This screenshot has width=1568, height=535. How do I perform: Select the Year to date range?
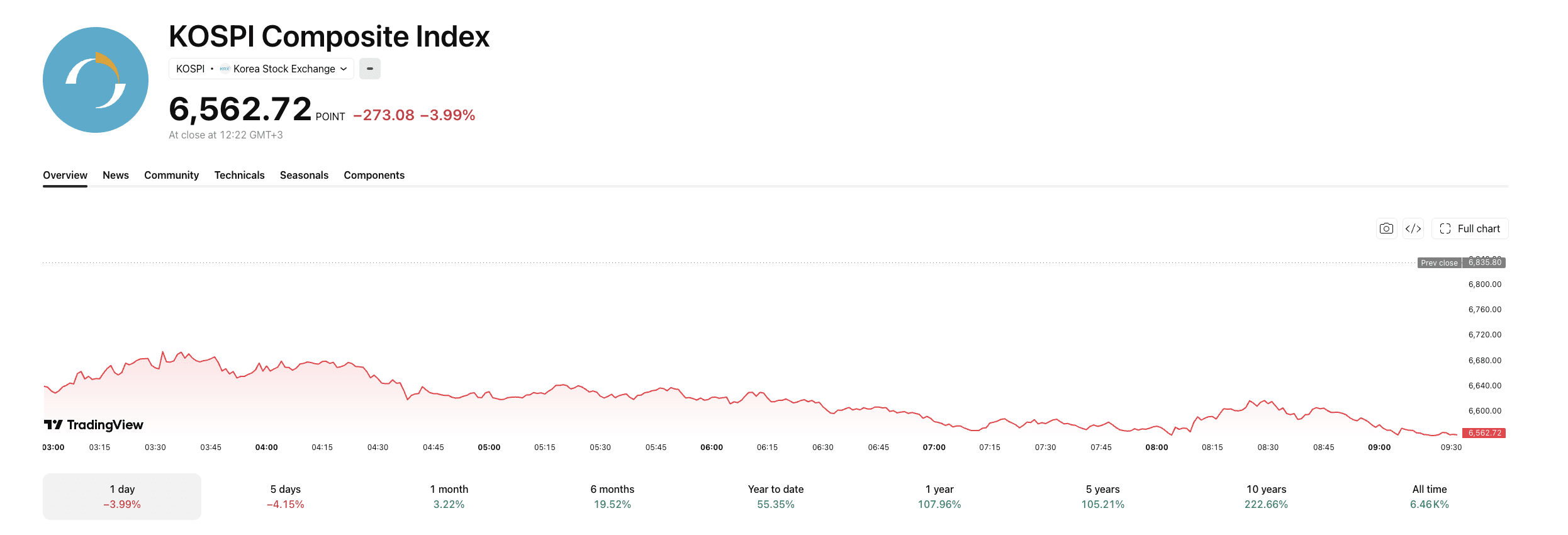776,497
